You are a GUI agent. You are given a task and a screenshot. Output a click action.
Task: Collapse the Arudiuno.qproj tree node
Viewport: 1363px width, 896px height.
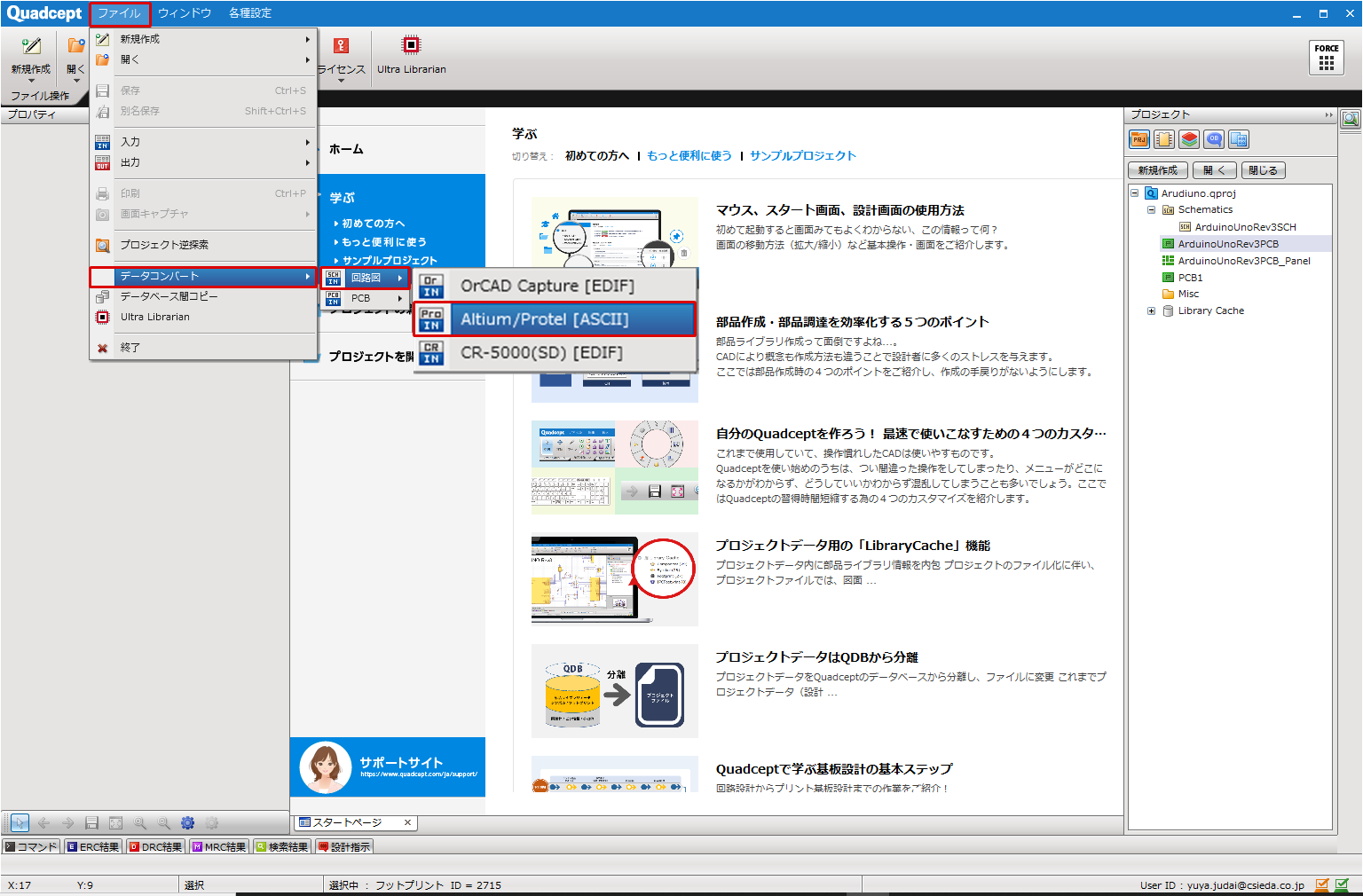[1134, 193]
